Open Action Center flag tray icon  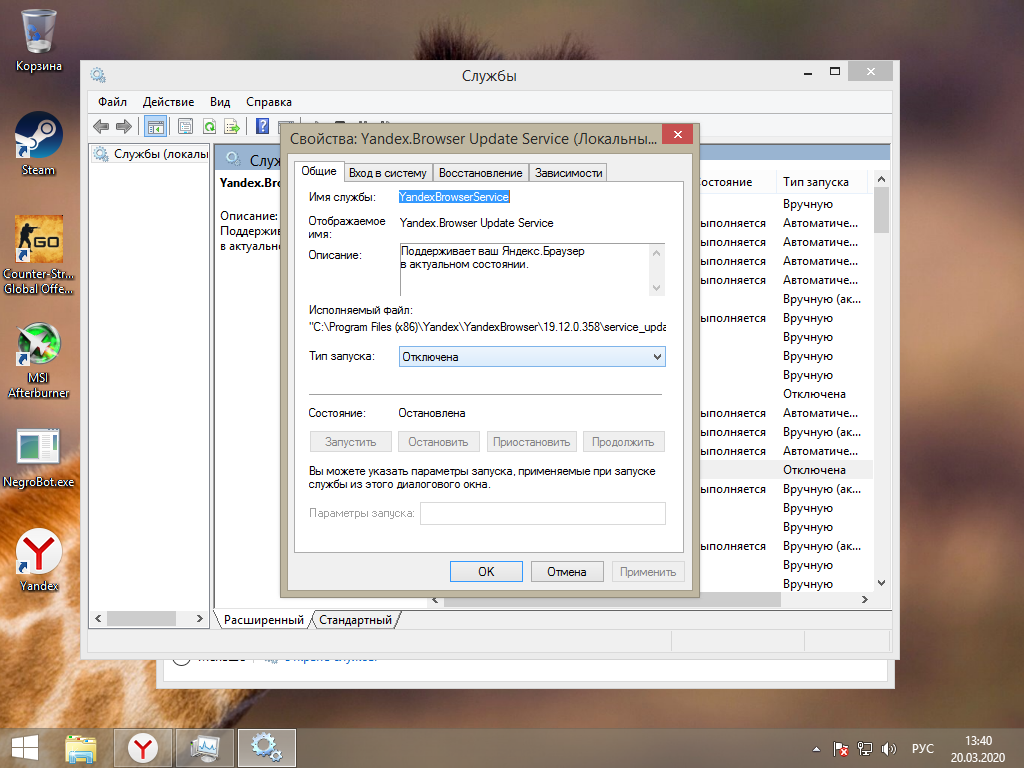click(840, 749)
